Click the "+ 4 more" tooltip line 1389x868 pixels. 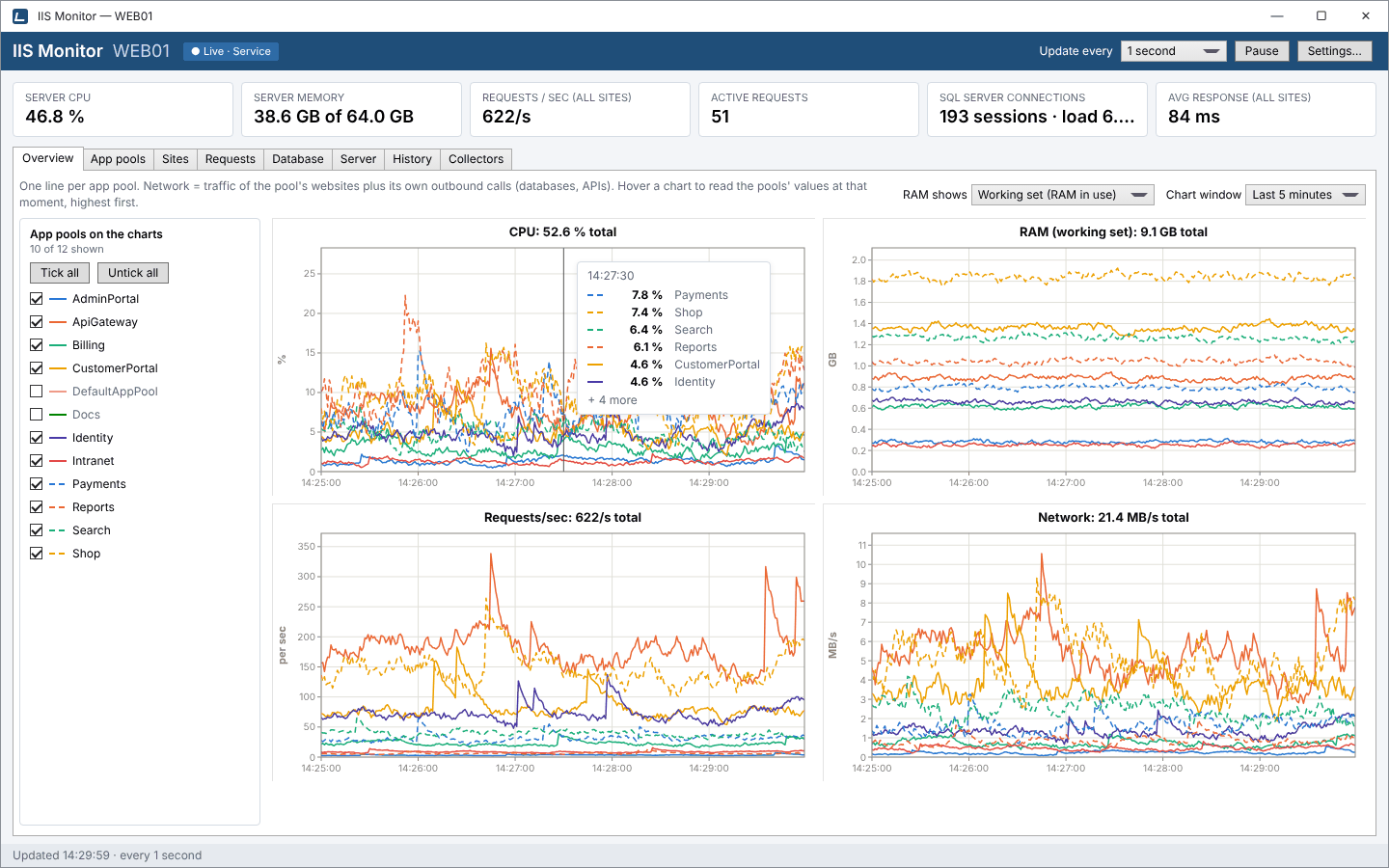click(x=613, y=400)
